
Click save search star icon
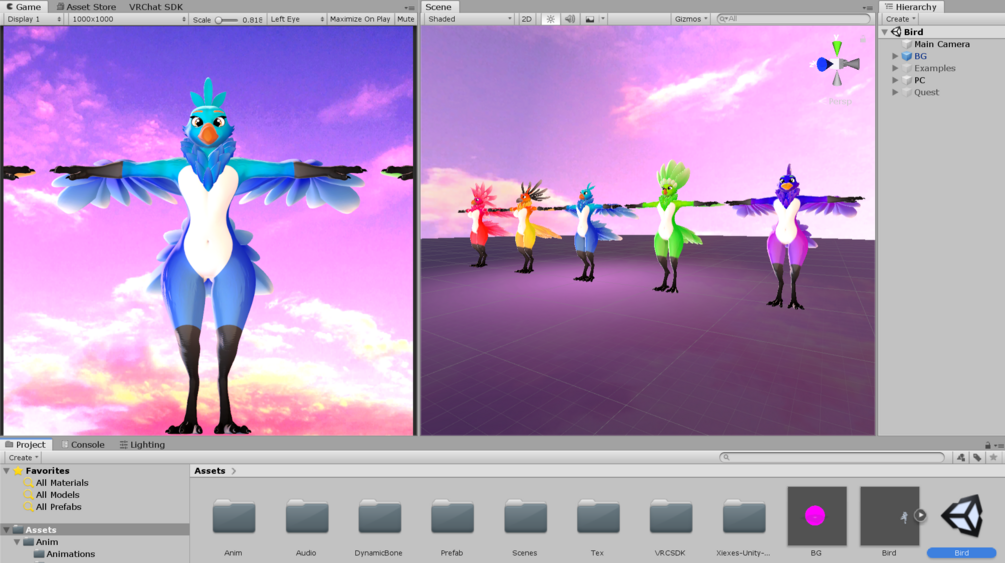coord(993,457)
